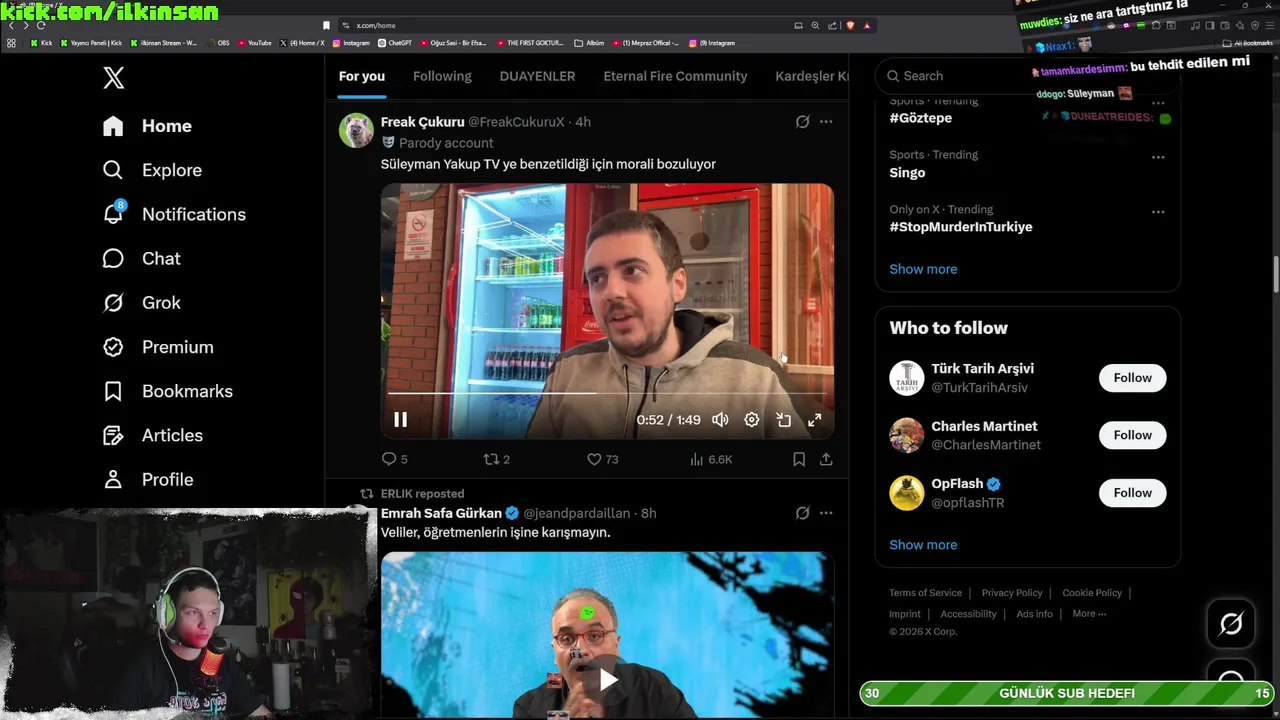Play Emrah Safa Gürkan's video

[608, 680]
